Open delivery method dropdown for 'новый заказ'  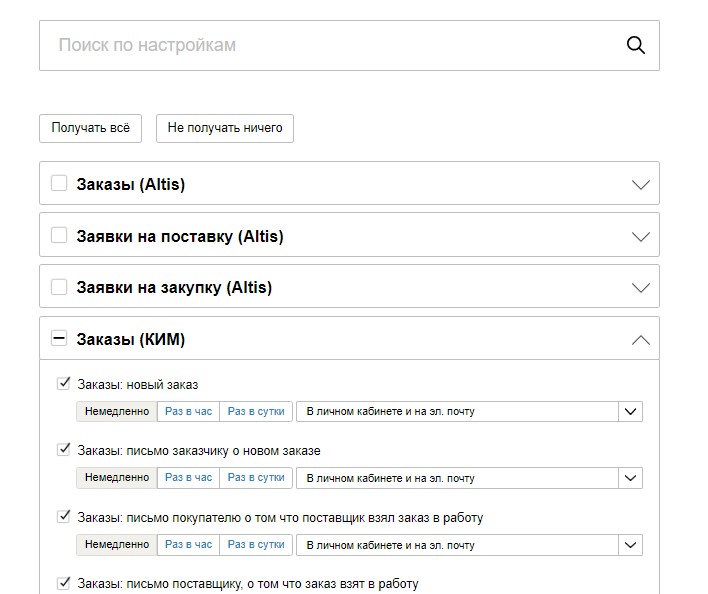tap(630, 411)
